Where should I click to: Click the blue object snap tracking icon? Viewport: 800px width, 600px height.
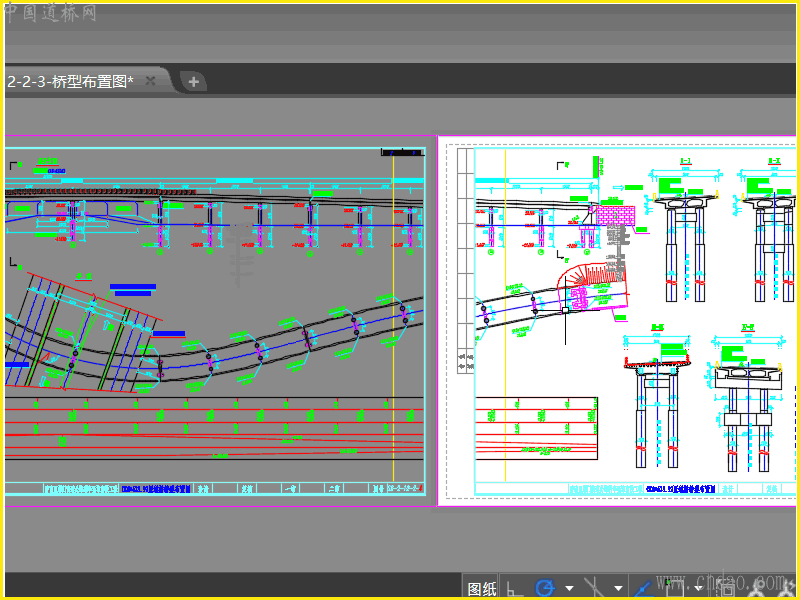[645, 588]
